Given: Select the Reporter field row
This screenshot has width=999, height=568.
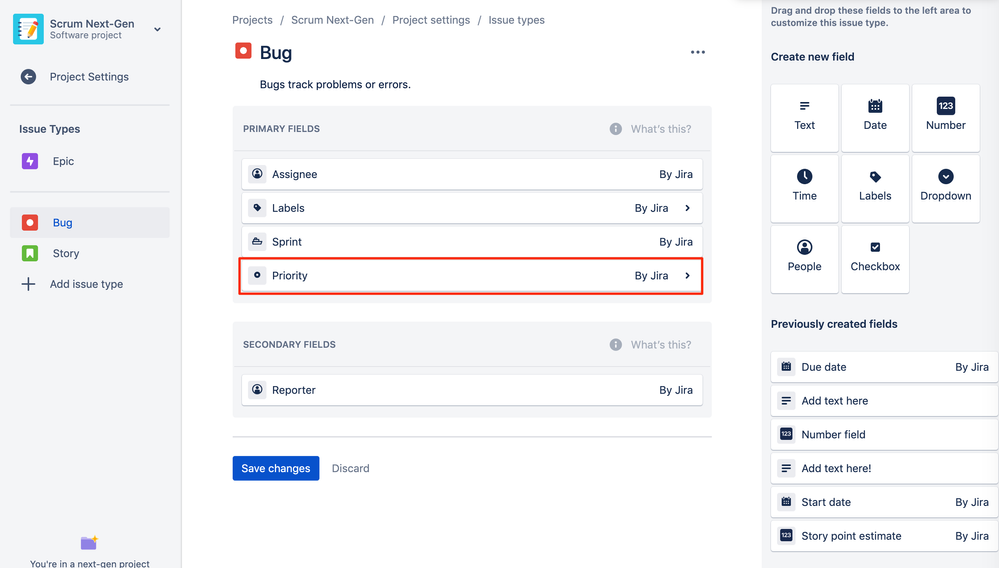Looking at the screenshot, I should 472,390.
